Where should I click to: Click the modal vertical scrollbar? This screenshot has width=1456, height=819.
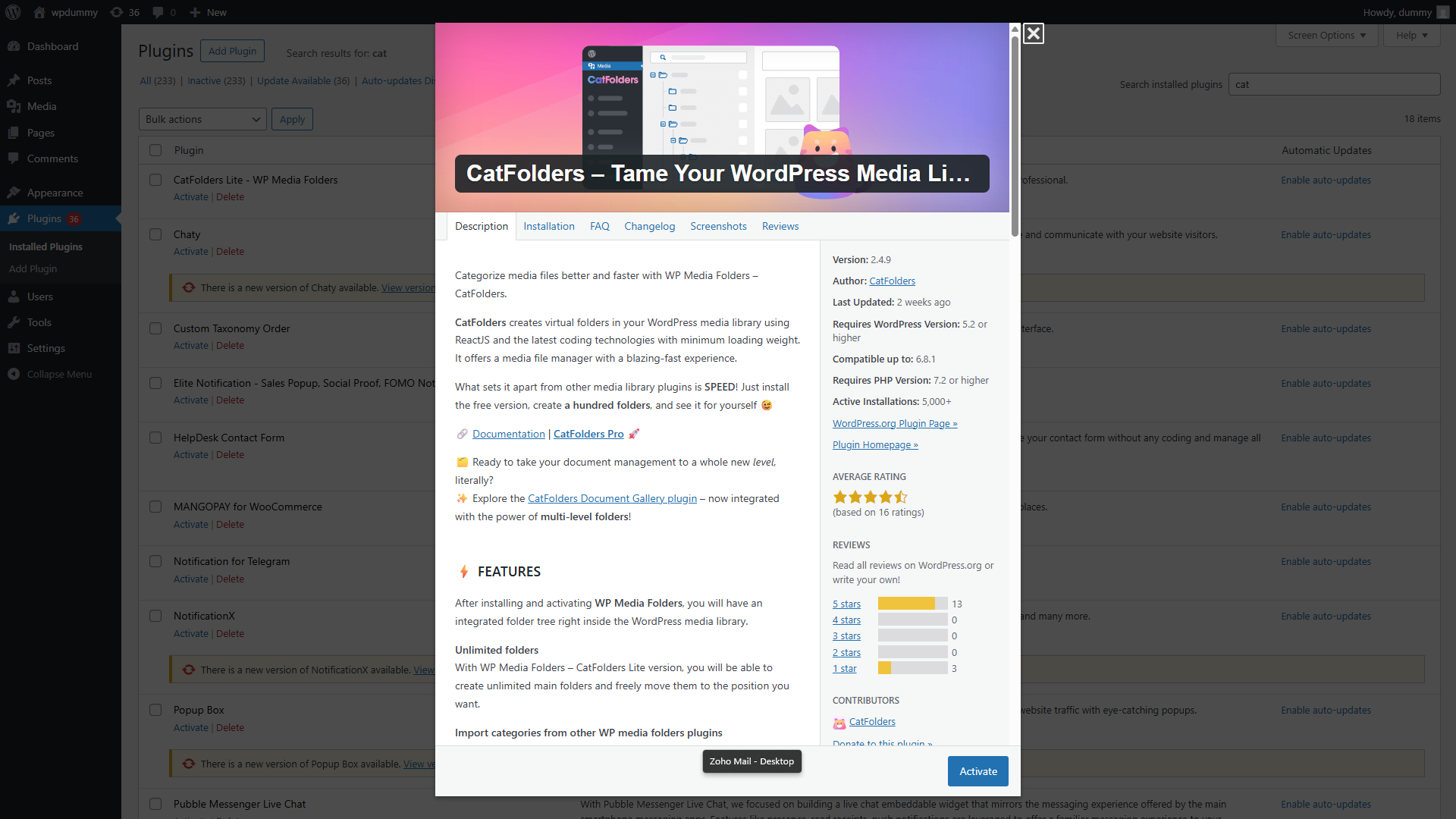click(1015, 136)
